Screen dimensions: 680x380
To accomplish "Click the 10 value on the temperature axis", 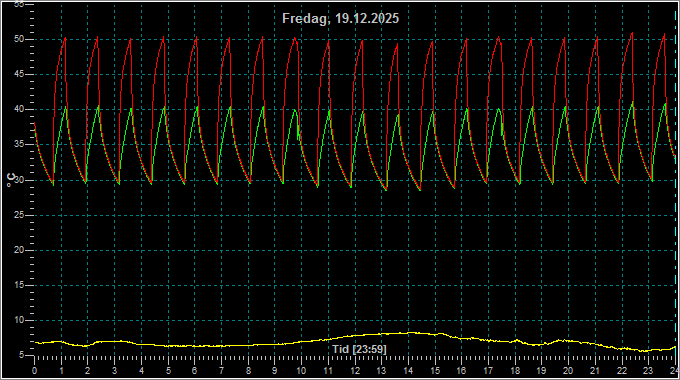I will click(x=19, y=321).
